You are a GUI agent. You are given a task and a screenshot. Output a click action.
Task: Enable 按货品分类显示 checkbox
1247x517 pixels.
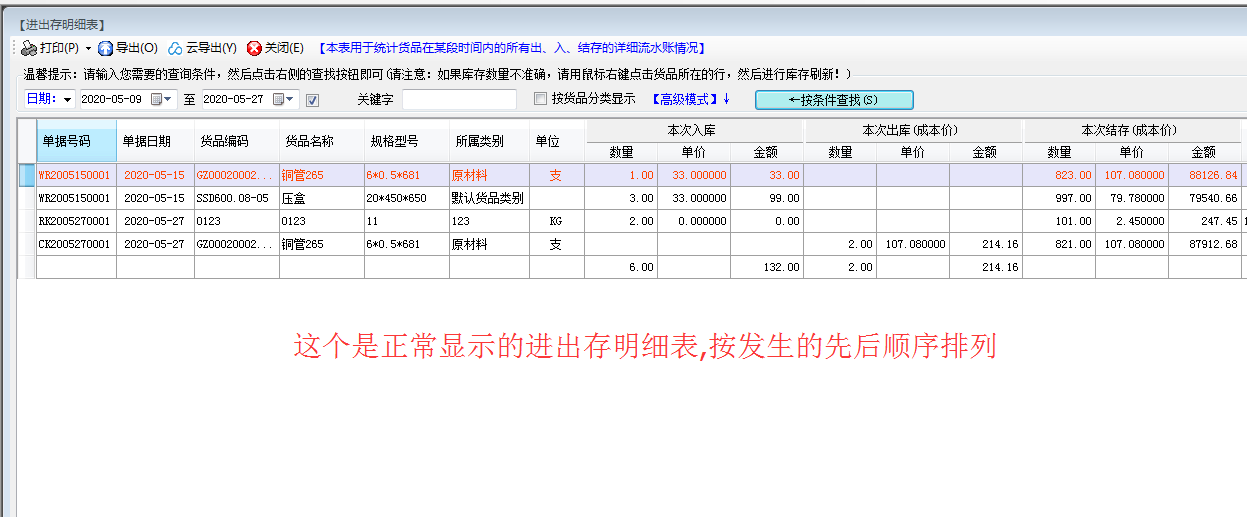coord(541,99)
